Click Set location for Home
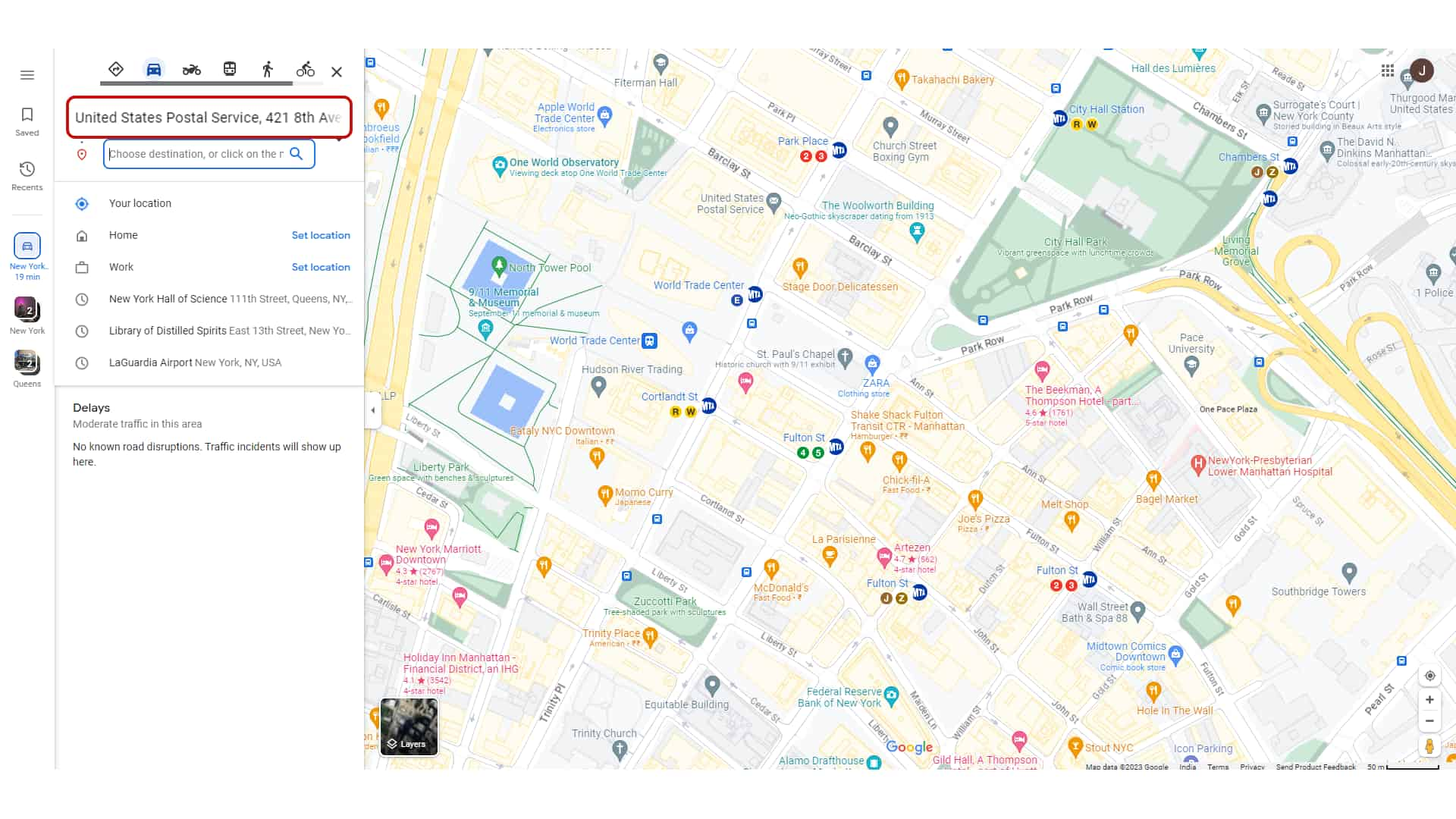This screenshot has height=819, width=1456. [321, 234]
